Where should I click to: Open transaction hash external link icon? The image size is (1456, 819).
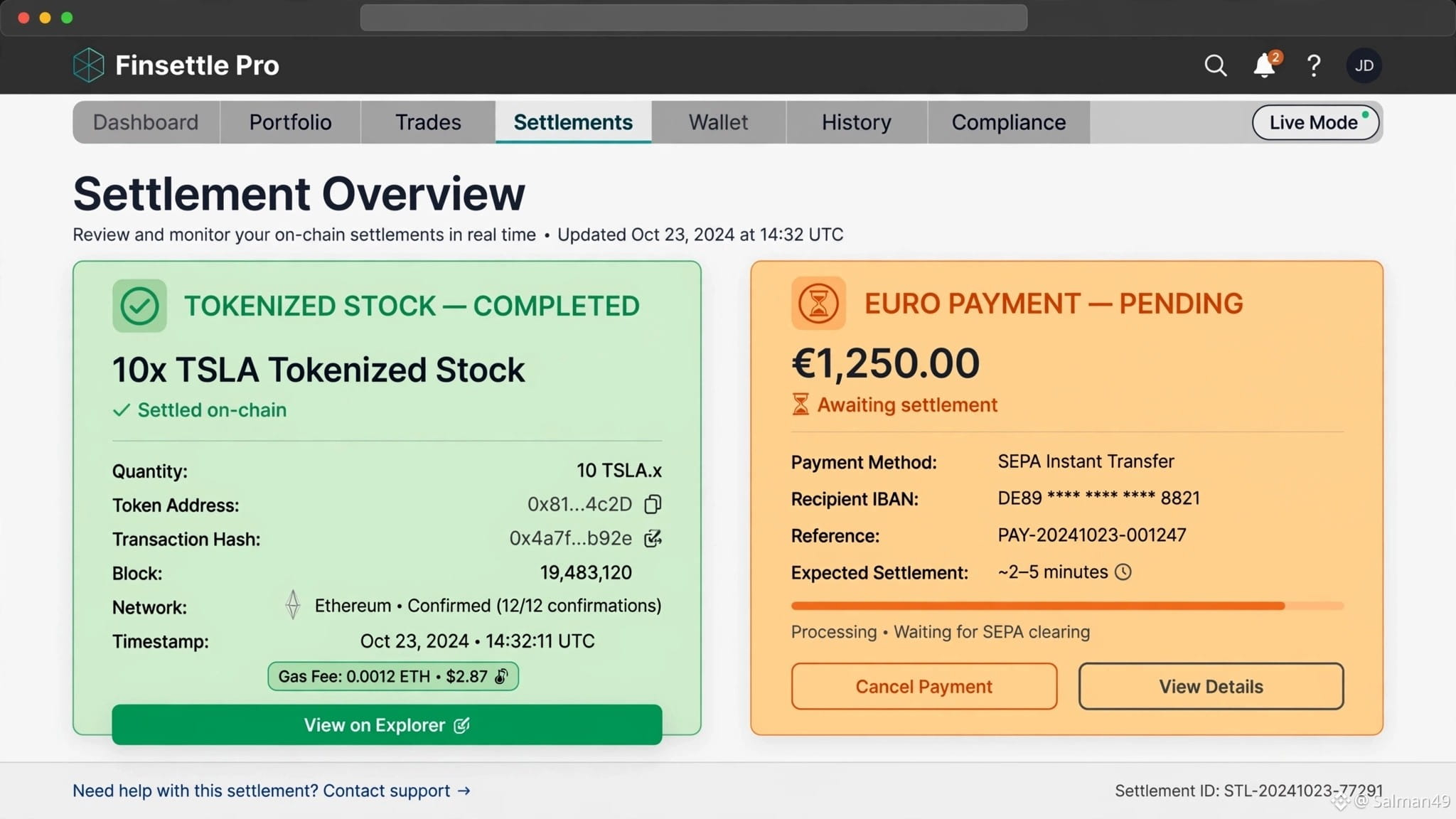[x=653, y=538]
